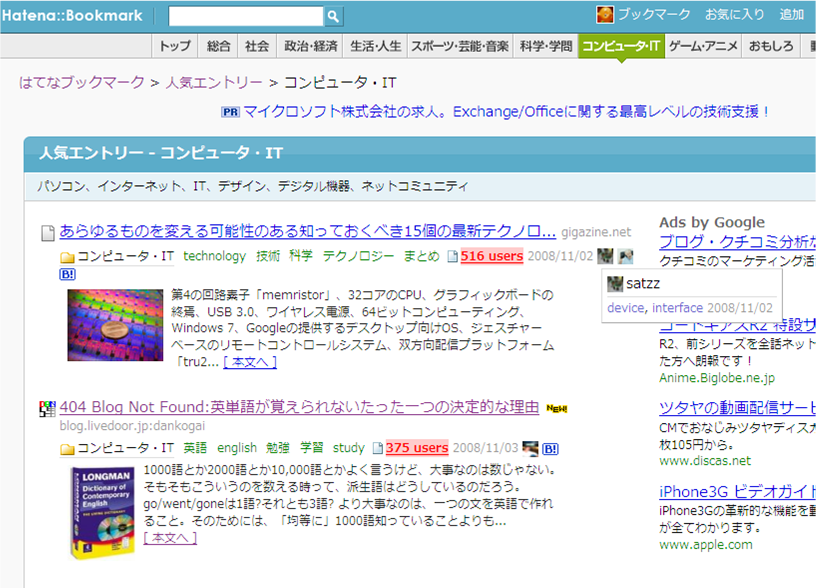This screenshot has height=588, width=816.
Task: Click the 勉強 tag
Action: [x=278, y=448]
